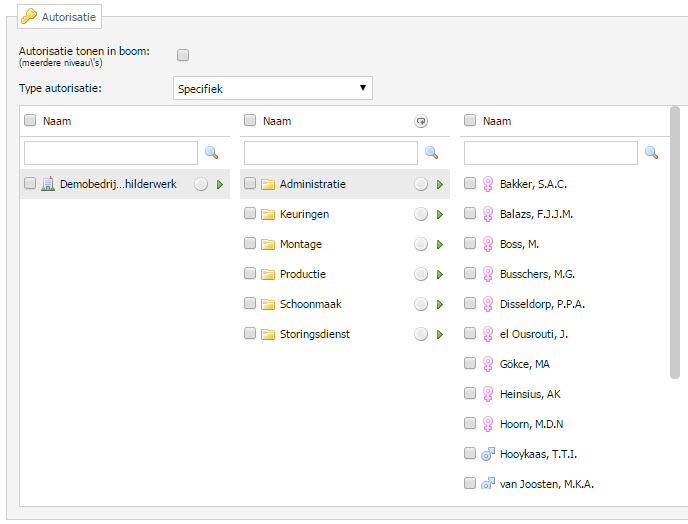Viewport: 688px width, 524px height.
Task: Click the employee name Heinsius, AK
Action: pyautogui.click(x=529, y=394)
